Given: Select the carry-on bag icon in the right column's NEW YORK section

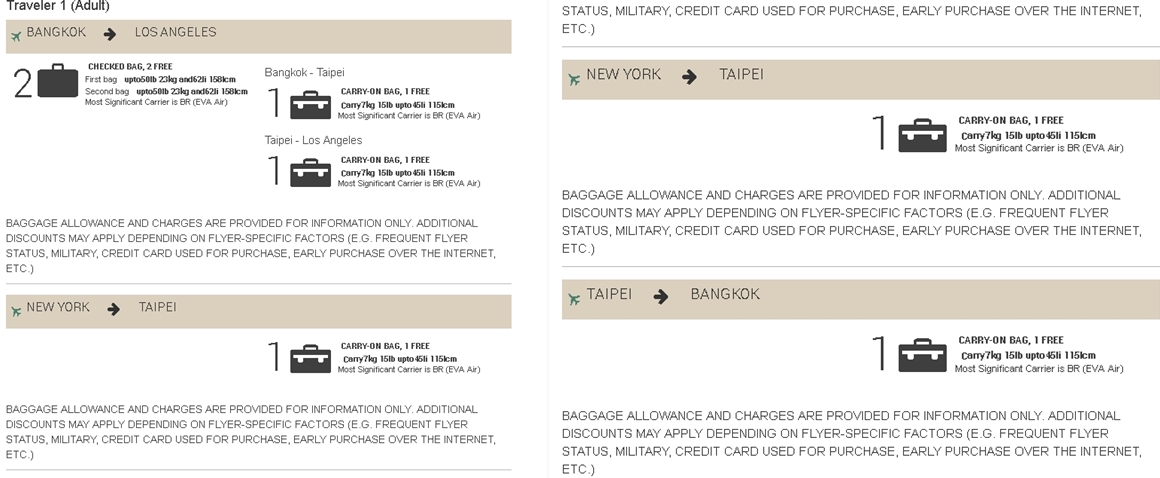Looking at the screenshot, I should pos(922,135).
